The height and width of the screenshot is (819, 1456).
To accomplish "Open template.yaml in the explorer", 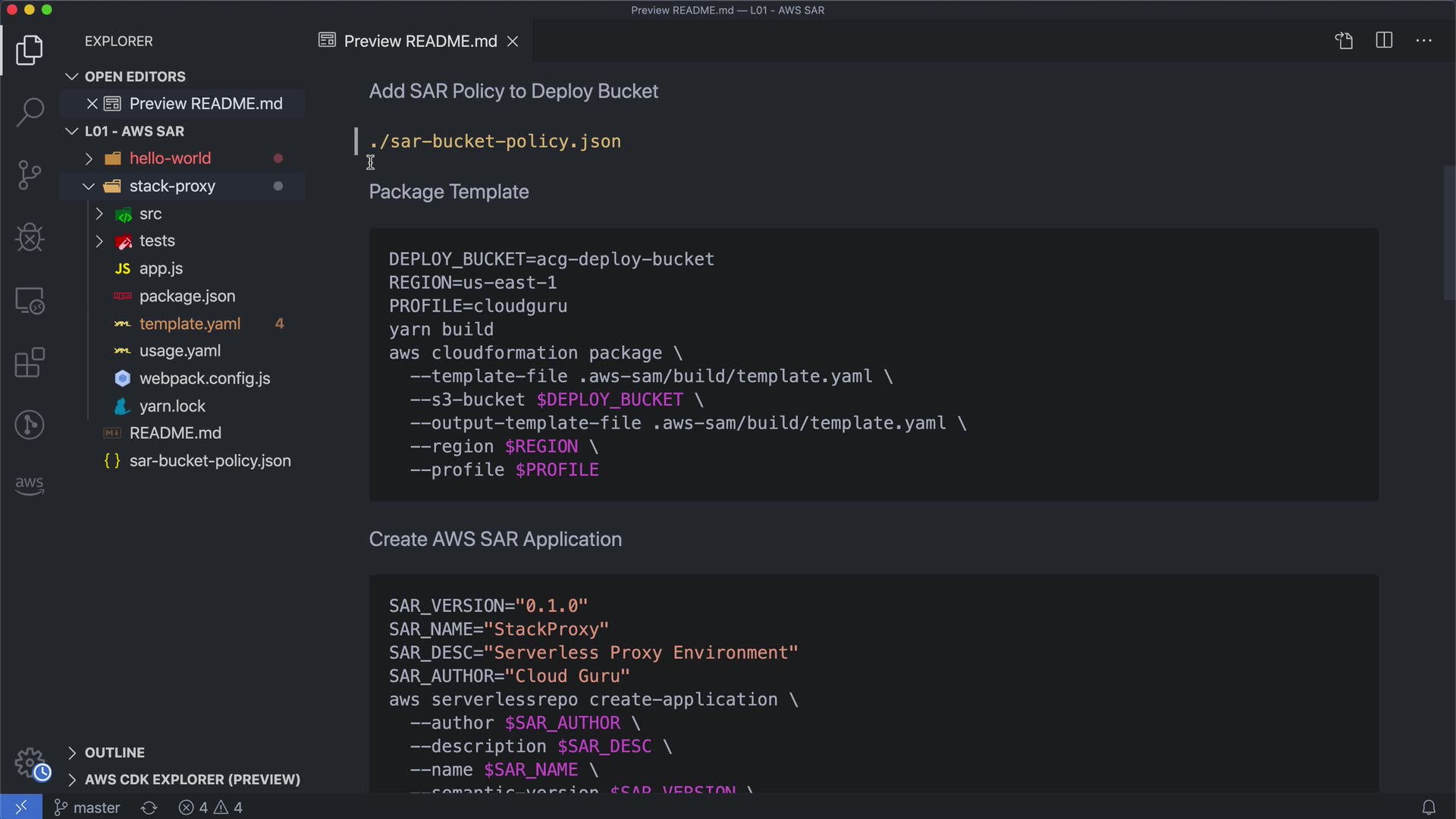I will (x=190, y=324).
